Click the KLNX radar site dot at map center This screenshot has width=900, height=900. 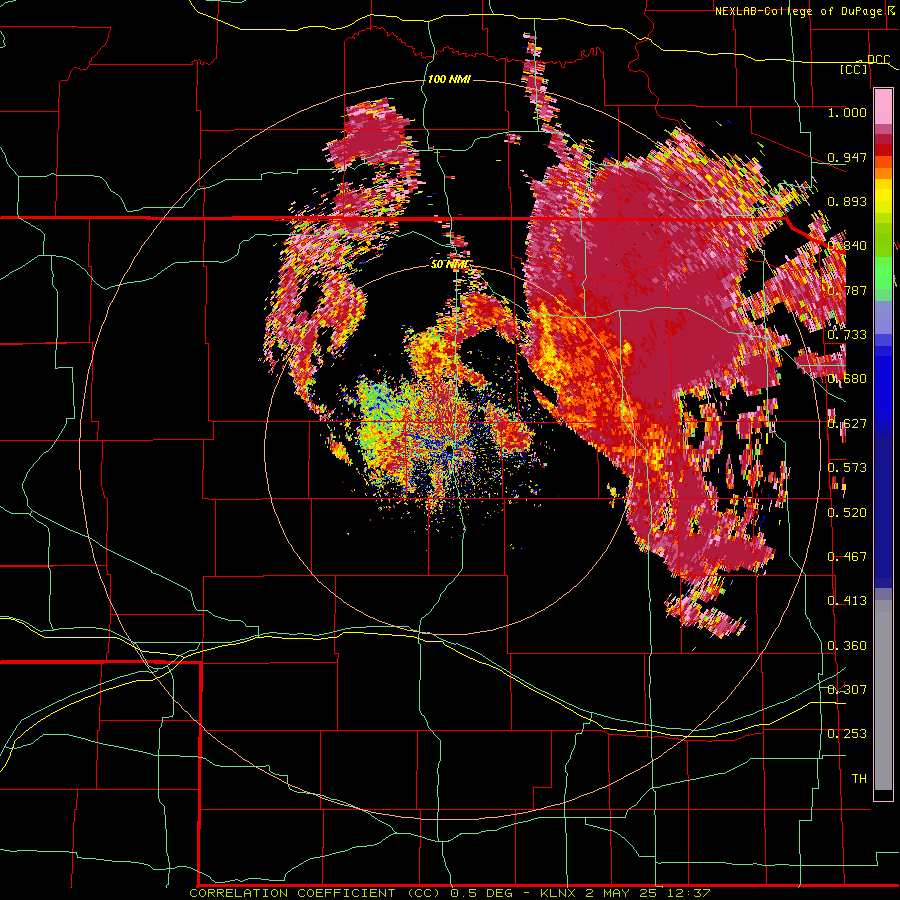click(x=450, y=449)
